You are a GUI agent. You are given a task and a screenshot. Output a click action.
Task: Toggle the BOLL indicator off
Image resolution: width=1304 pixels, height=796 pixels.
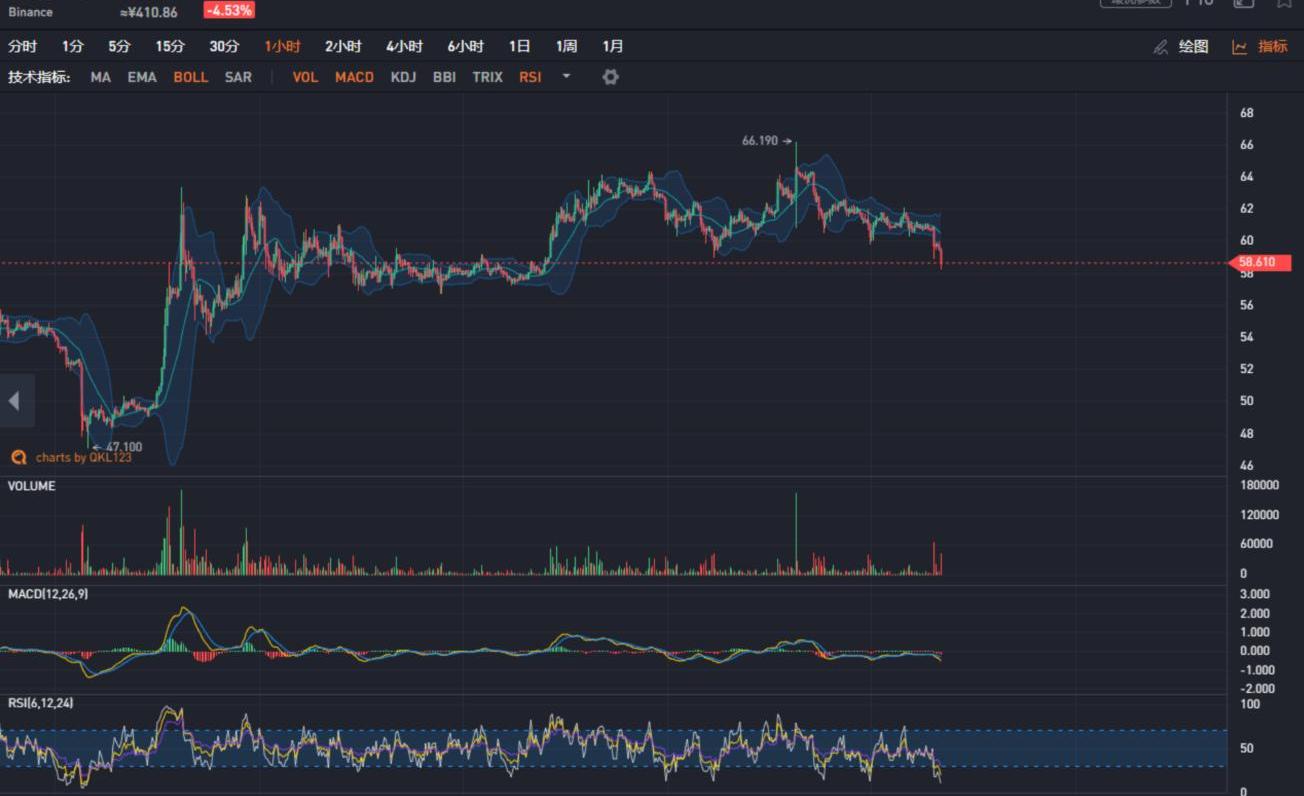pyautogui.click(x=190, y=77)
